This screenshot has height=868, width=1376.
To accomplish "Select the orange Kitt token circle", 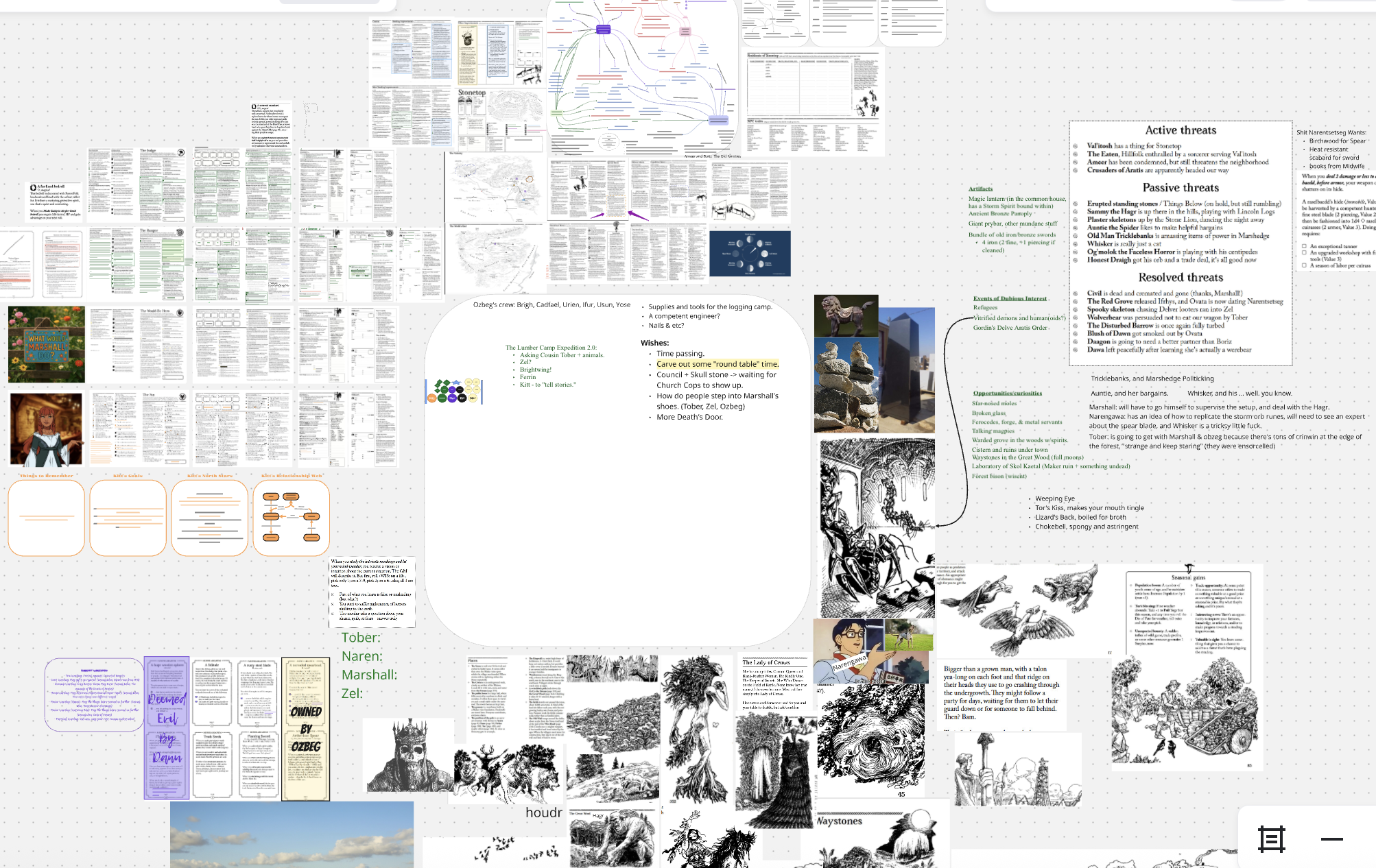I will point(432,398).
